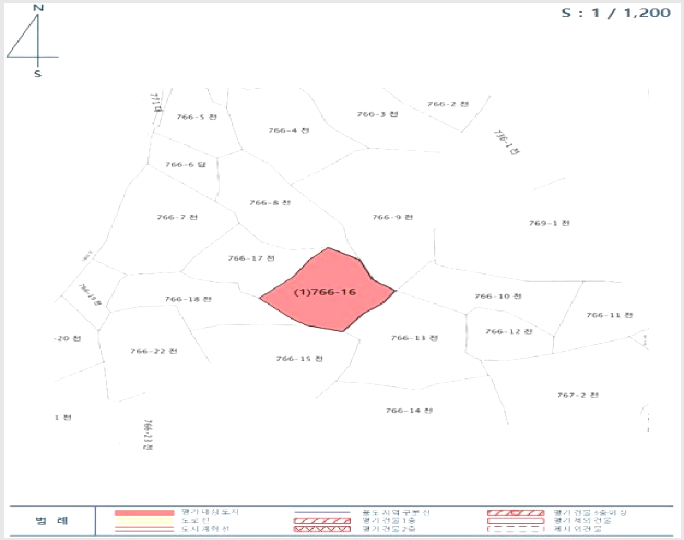Select parcel label 766-12 전
This screenshot has width=684, height=540.
tap(509, 332)
